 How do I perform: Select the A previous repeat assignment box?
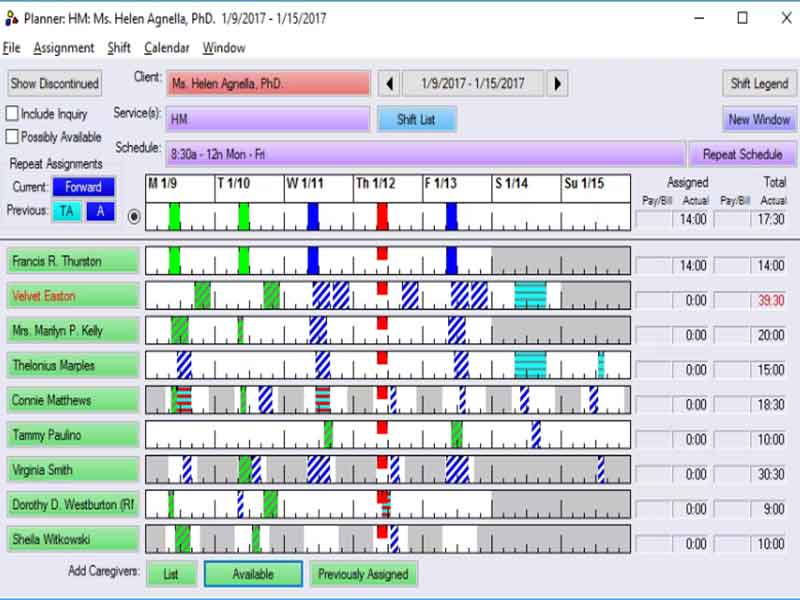(100, 211)
